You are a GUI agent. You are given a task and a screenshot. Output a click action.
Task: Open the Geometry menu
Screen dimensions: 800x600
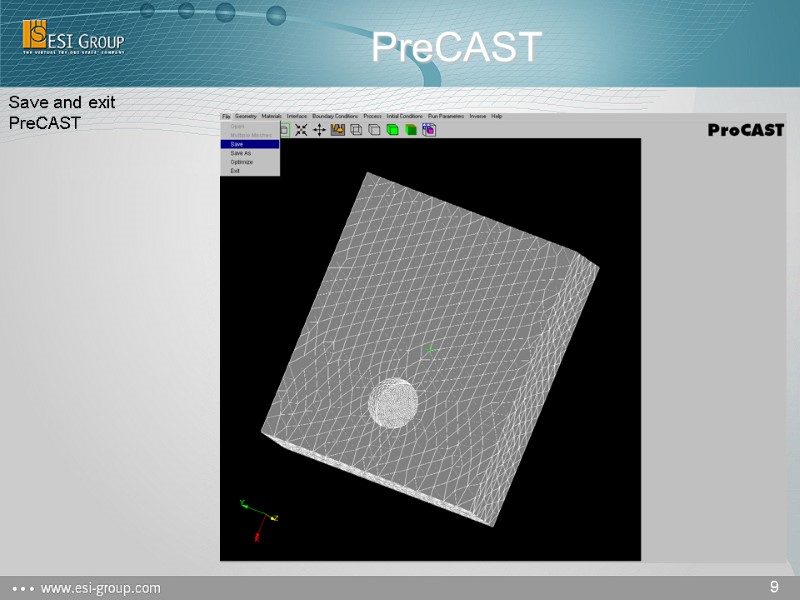click(x=246, y=116)
